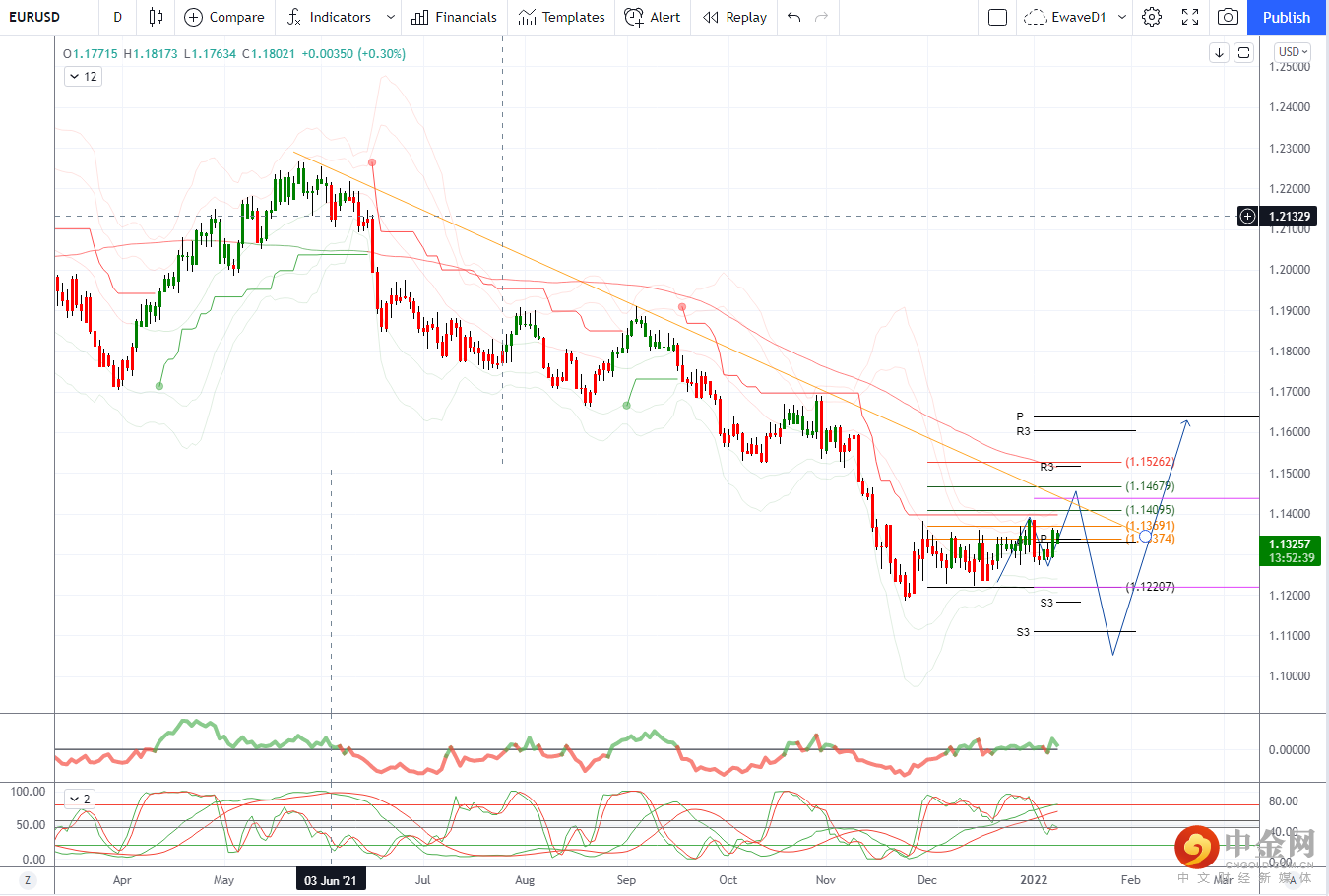This screenshot has width=1329, height=896.
Task: Expand the Indicators favorites dropdown arrow
Action: tap(391, 17)
